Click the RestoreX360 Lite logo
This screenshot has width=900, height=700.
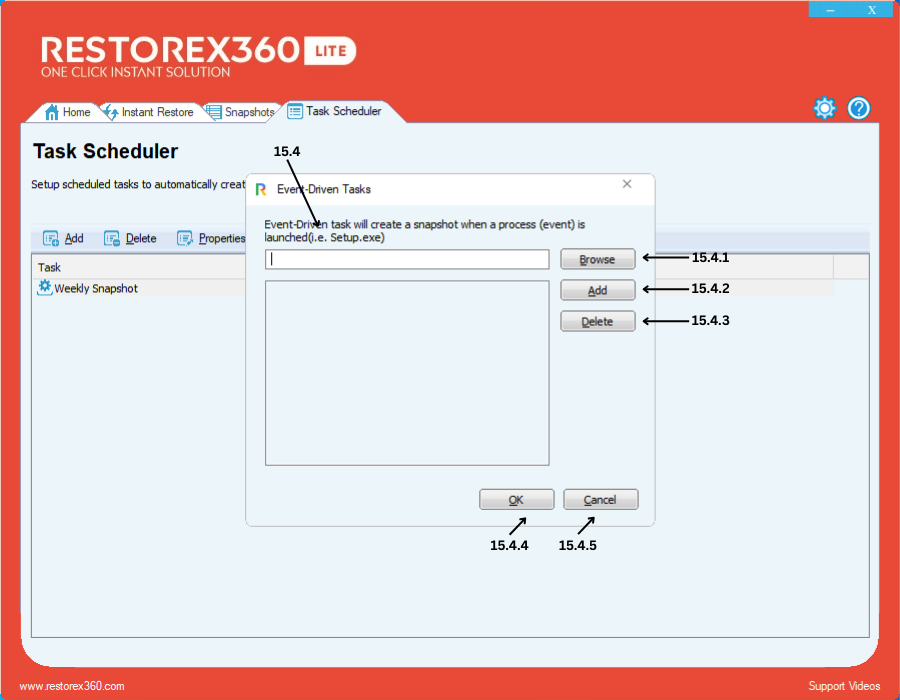click(198, 57)
